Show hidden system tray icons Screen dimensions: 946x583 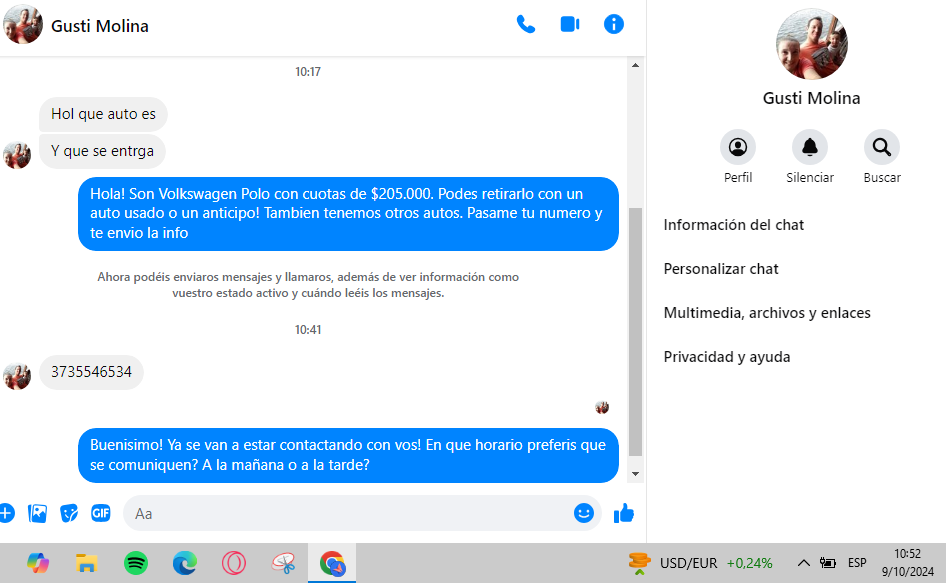click(803, 563)
